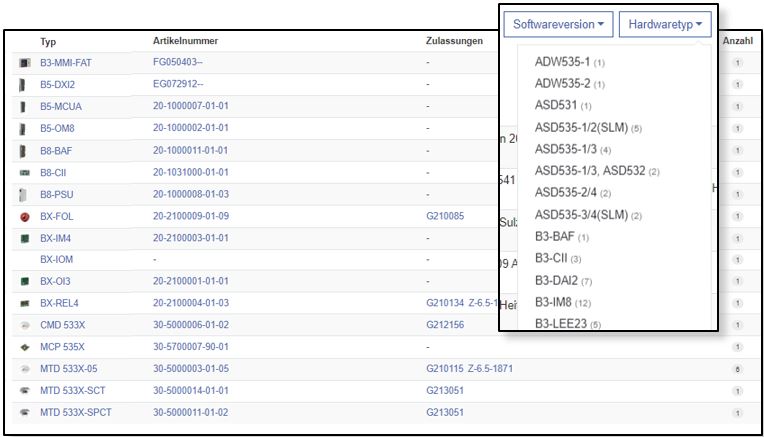This screenshot has height=437, width=764.
Task: Open approval G212156 link
Action: (445, 325)
